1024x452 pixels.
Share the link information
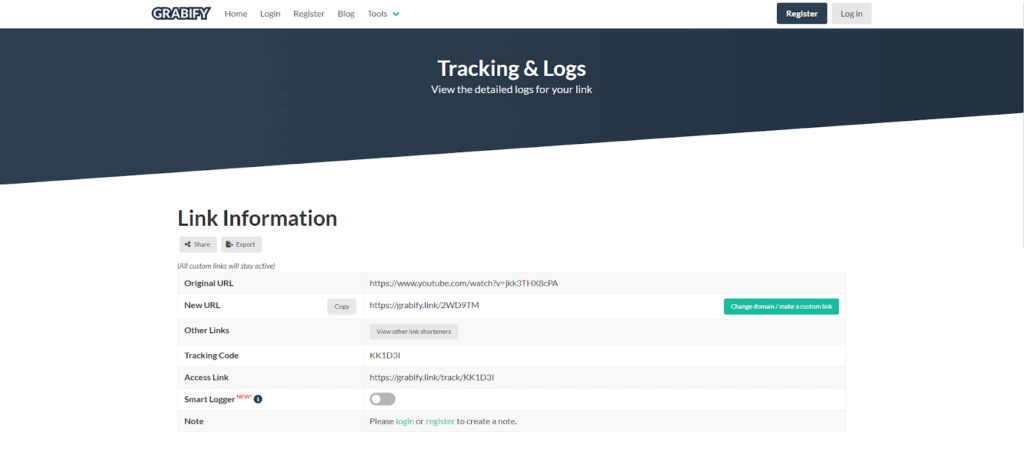pos(198,244)
